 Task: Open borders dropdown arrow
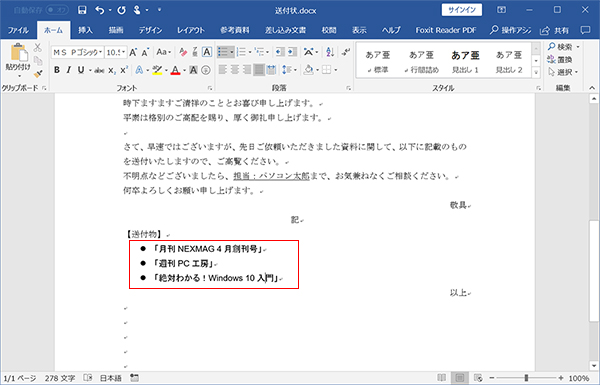pyautogui.click(x=336, y=70)
